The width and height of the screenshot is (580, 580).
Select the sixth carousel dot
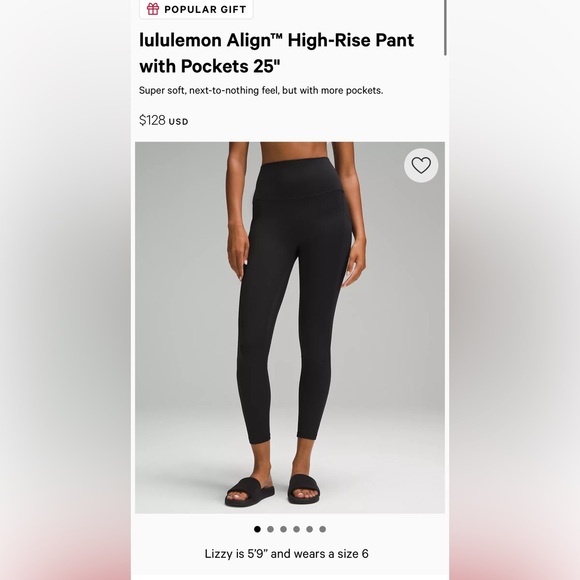pos(323,529)
